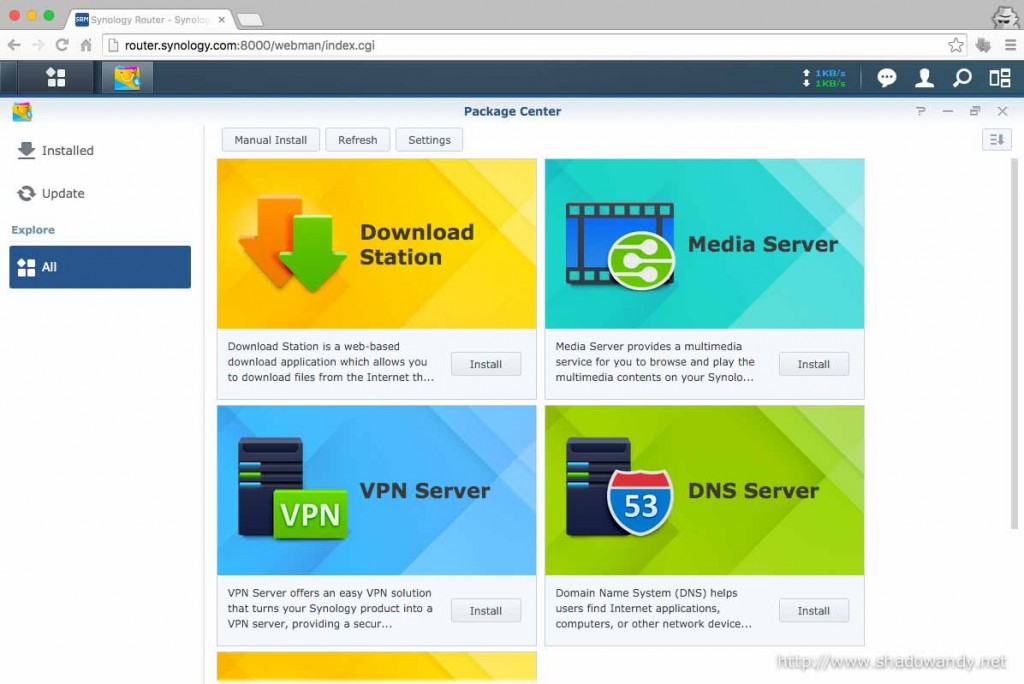The height and width of the screenshot is (684, 1024).
Task: Click the Domain Name System description text
Action: coord(654,608)
